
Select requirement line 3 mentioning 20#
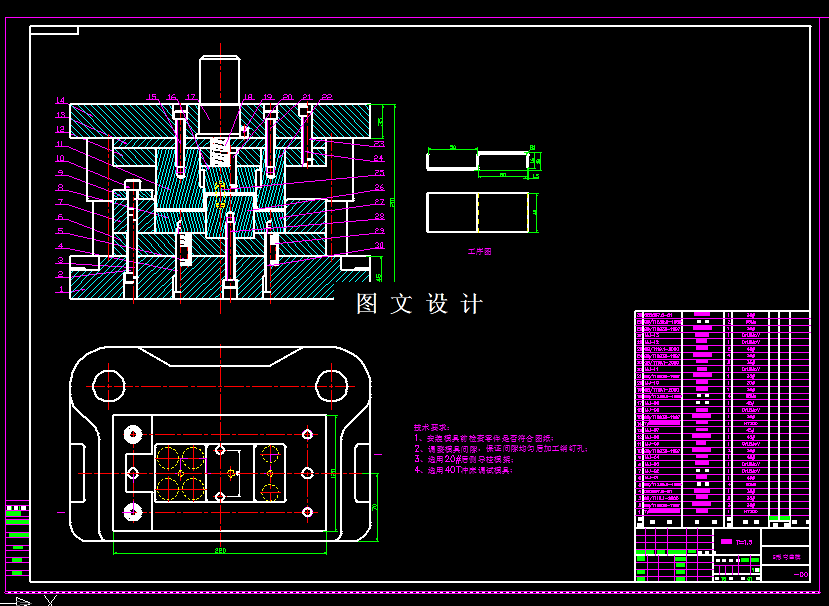[x=463, y=459]
